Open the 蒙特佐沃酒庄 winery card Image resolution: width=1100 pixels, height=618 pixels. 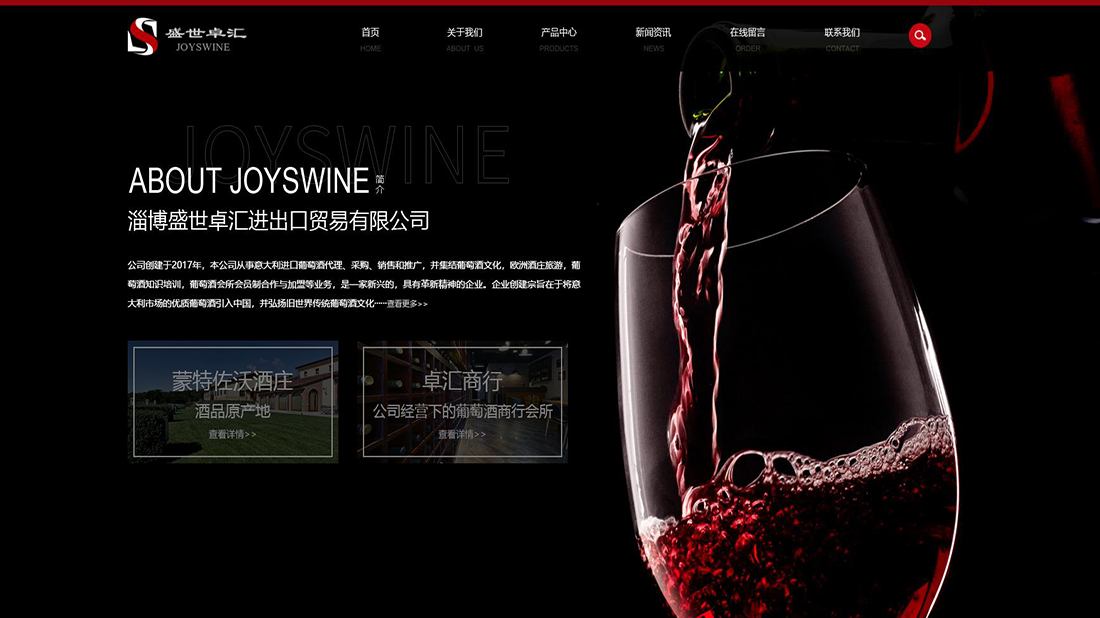(233, 402)
